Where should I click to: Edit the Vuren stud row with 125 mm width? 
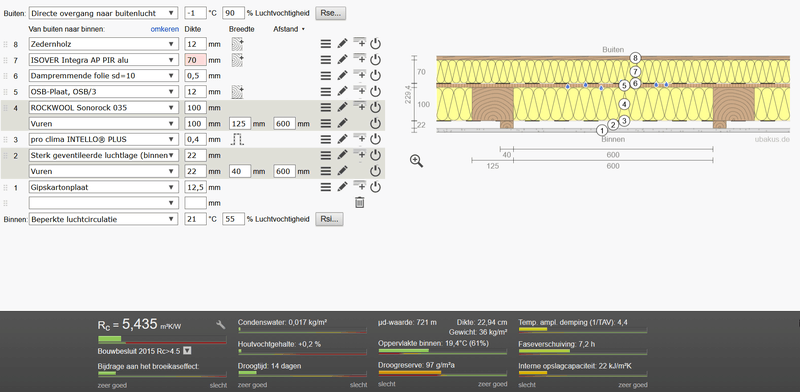click(342, 124)
